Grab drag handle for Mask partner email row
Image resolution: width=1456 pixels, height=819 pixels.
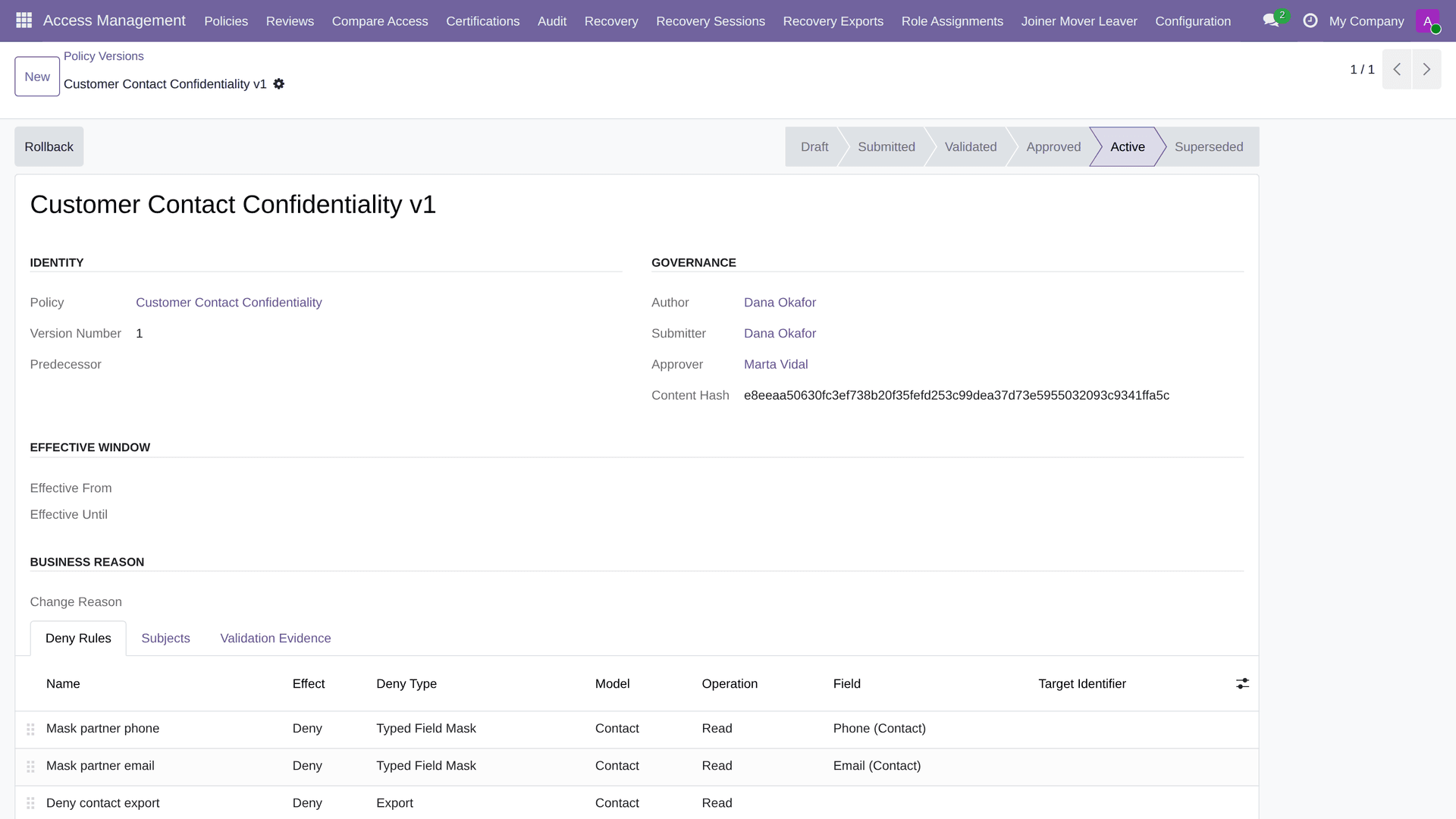(30, 766)
